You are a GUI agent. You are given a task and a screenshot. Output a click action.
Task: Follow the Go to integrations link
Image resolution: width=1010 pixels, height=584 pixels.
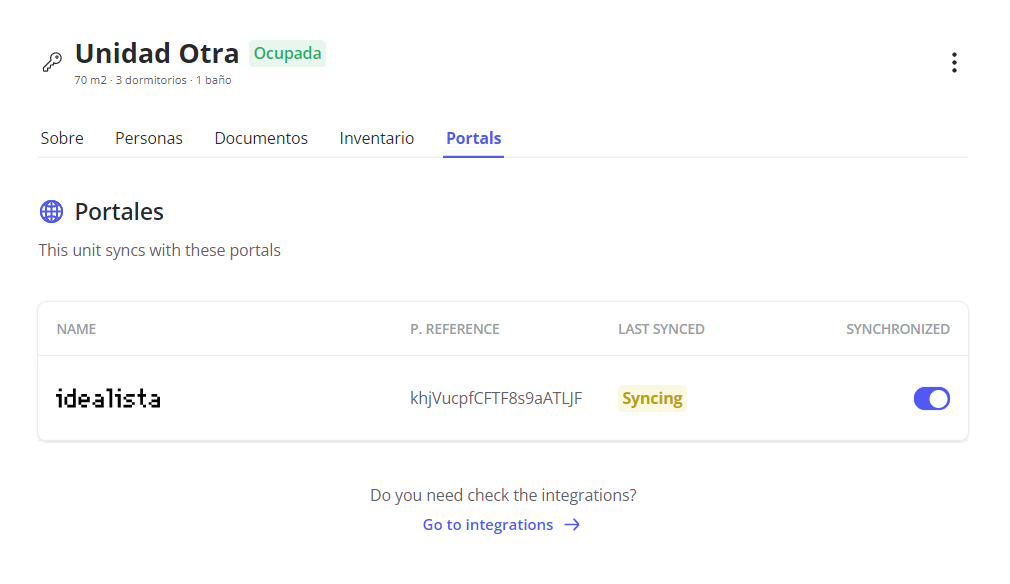[488, 525]
